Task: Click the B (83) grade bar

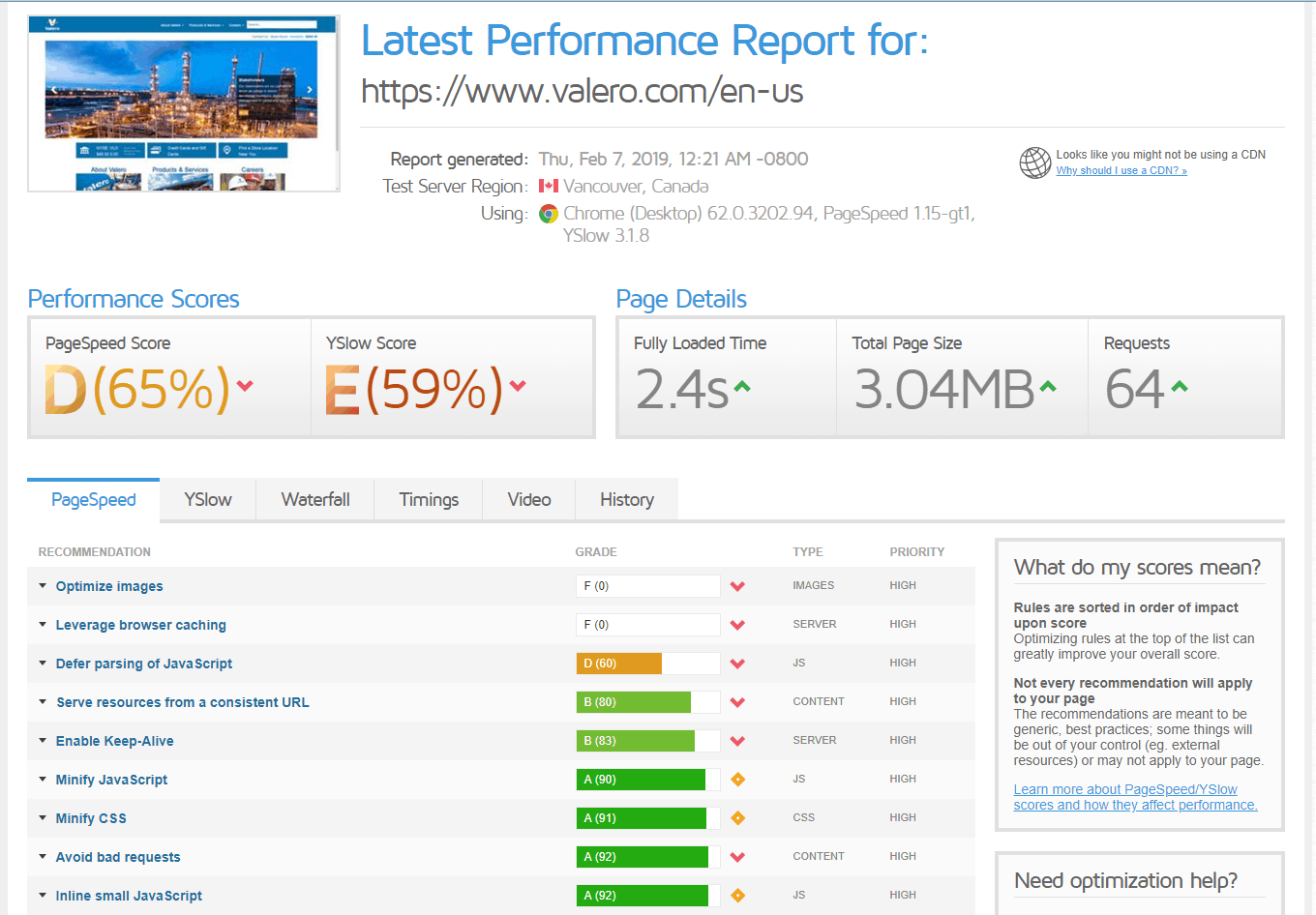Action: (x=648, y=741)
